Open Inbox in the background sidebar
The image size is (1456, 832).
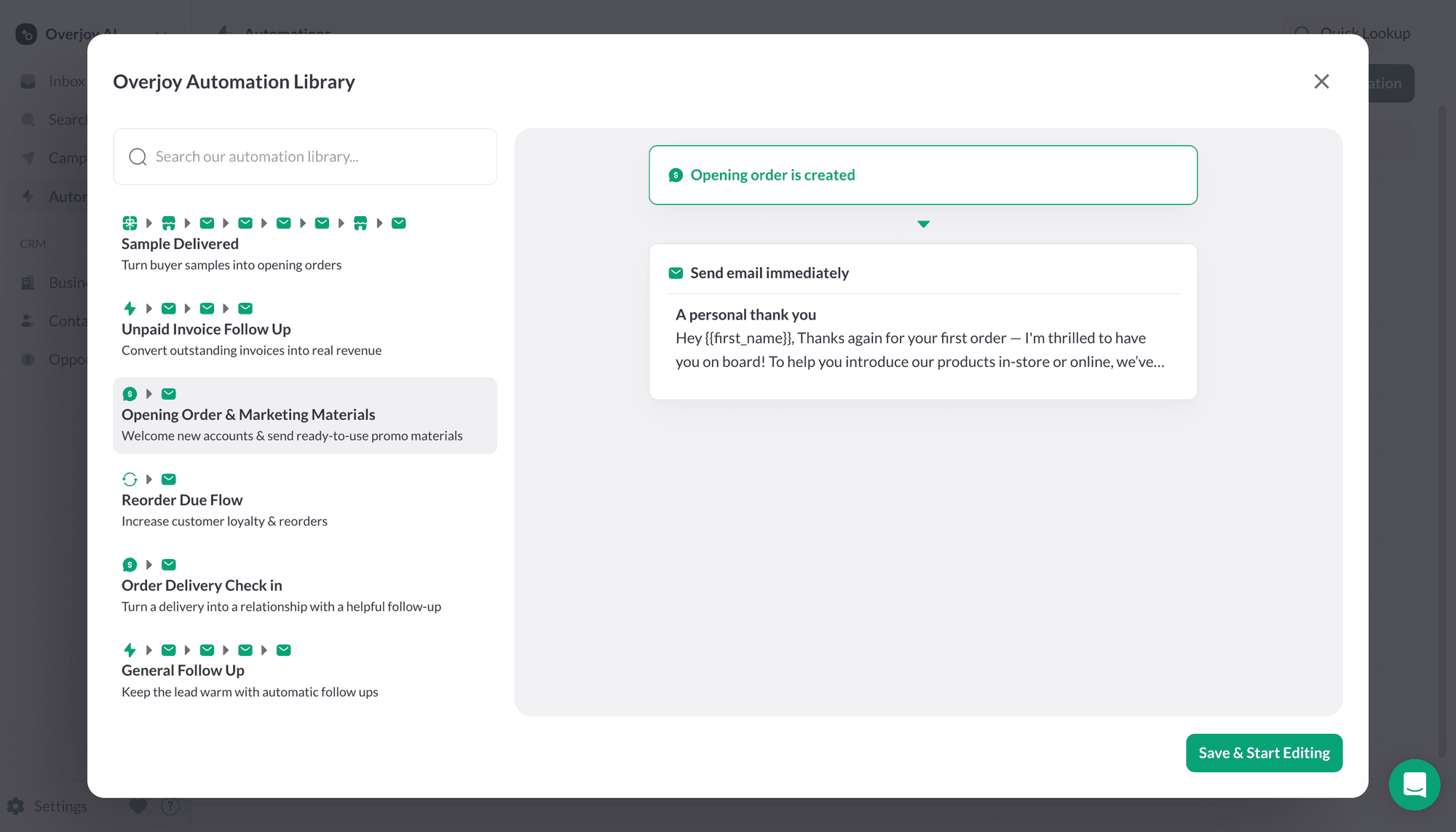tap(52, 82)
